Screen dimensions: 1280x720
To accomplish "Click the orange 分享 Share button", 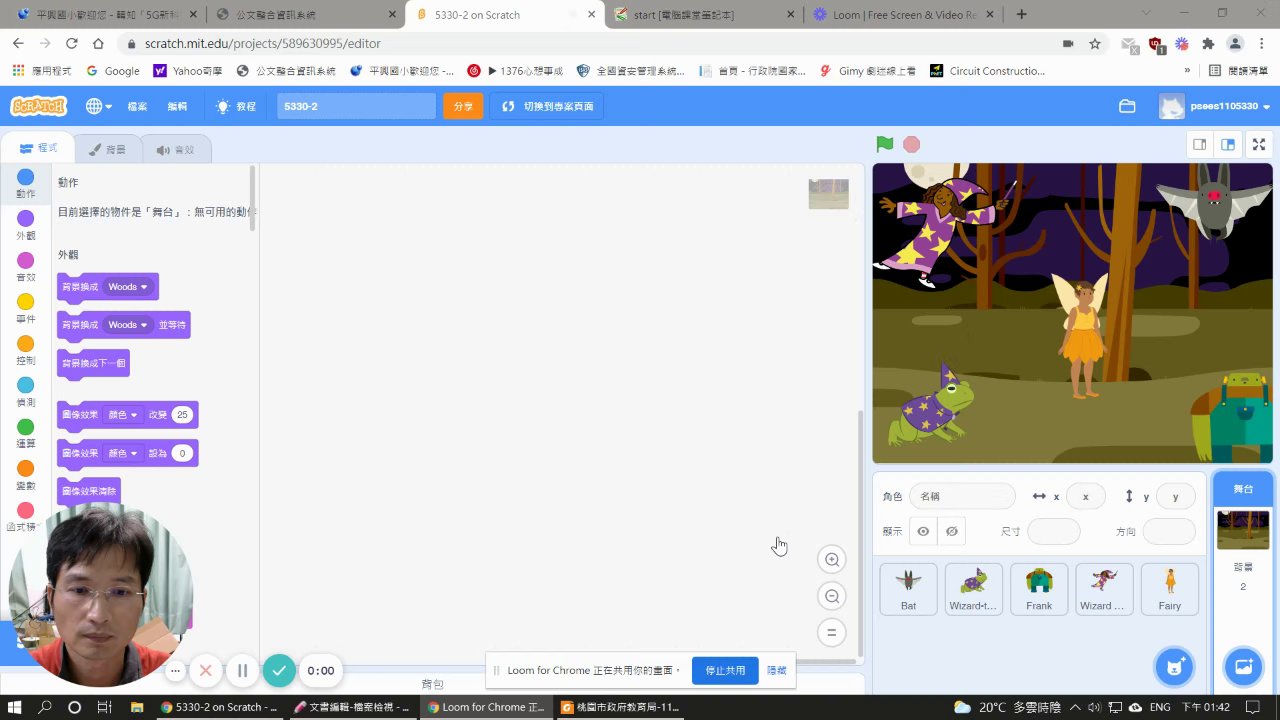I will [x=463, y=106].
